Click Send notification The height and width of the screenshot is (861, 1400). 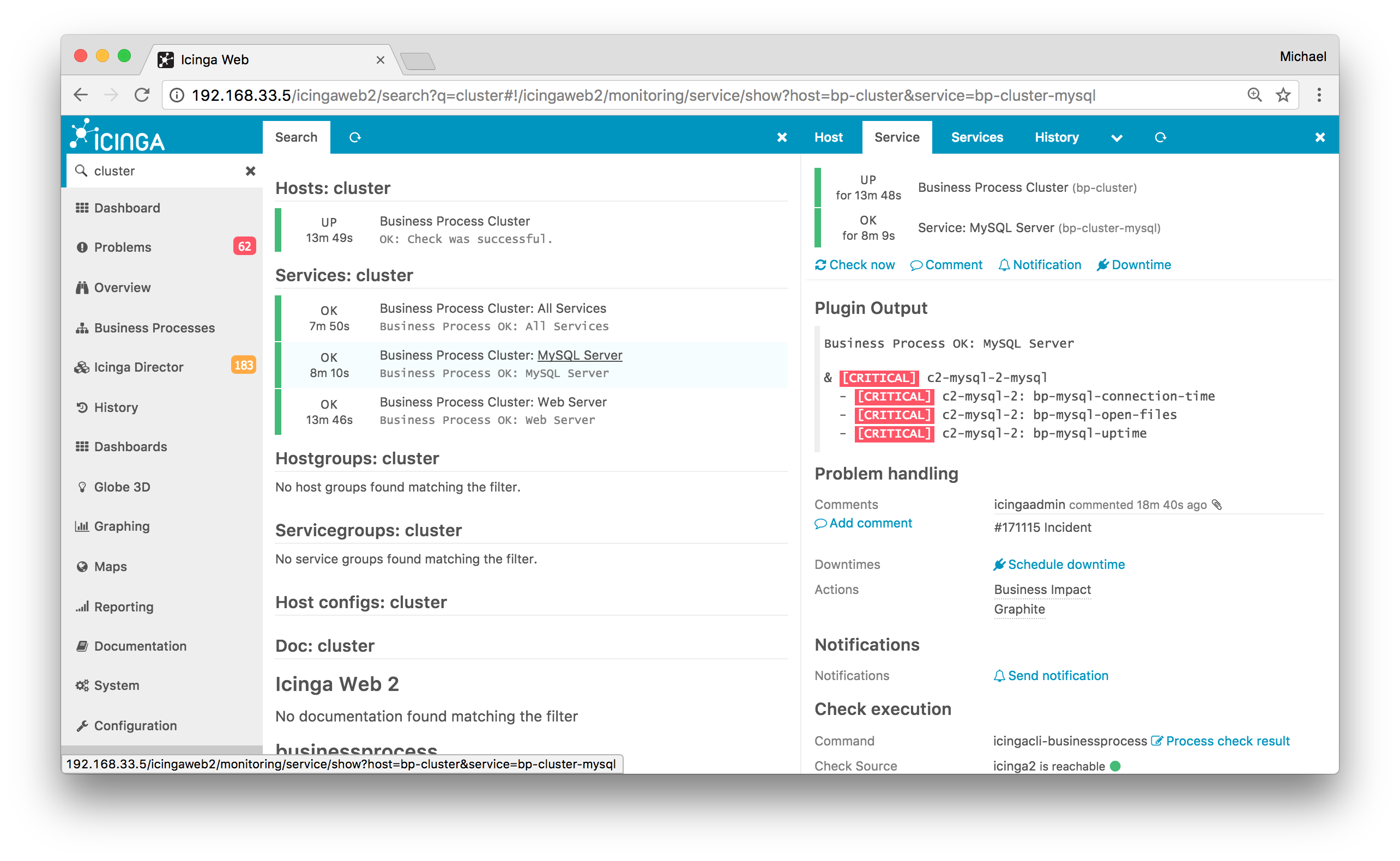1051,675
